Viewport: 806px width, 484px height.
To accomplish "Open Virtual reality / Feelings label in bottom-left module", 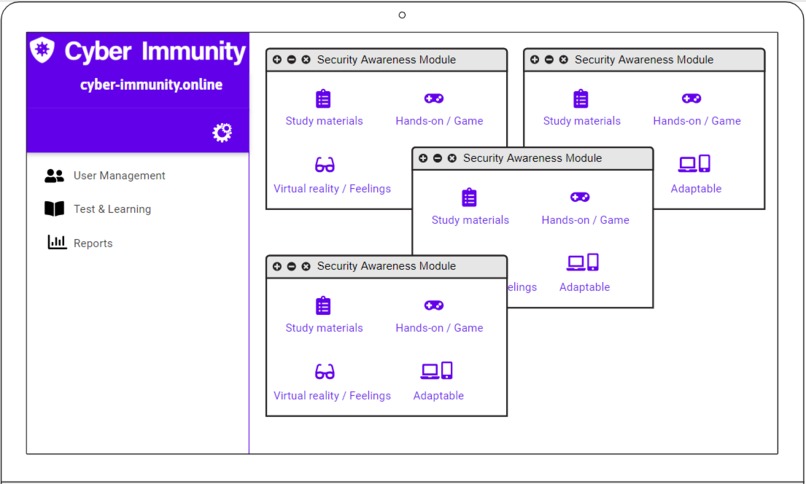I will pos(332,396).
